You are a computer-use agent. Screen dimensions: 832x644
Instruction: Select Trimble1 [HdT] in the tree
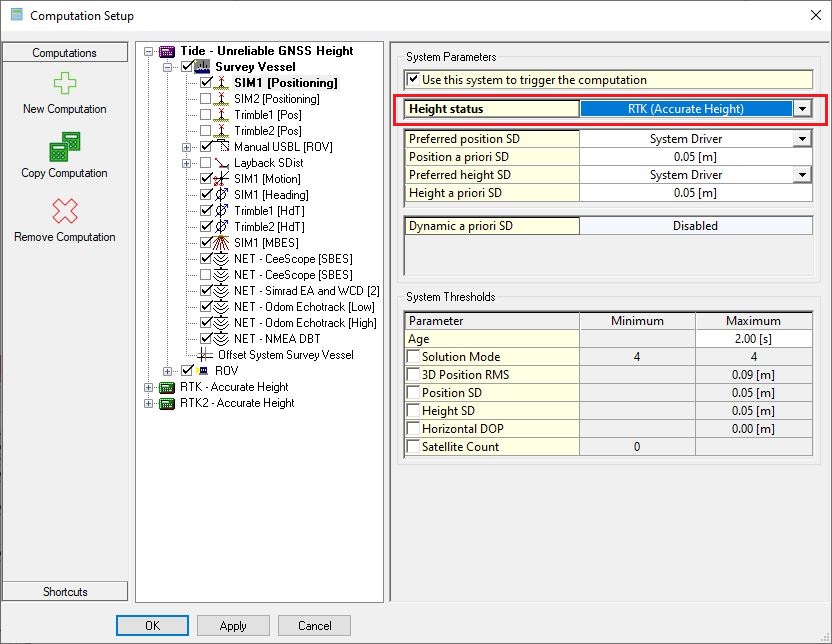(271, 211)
